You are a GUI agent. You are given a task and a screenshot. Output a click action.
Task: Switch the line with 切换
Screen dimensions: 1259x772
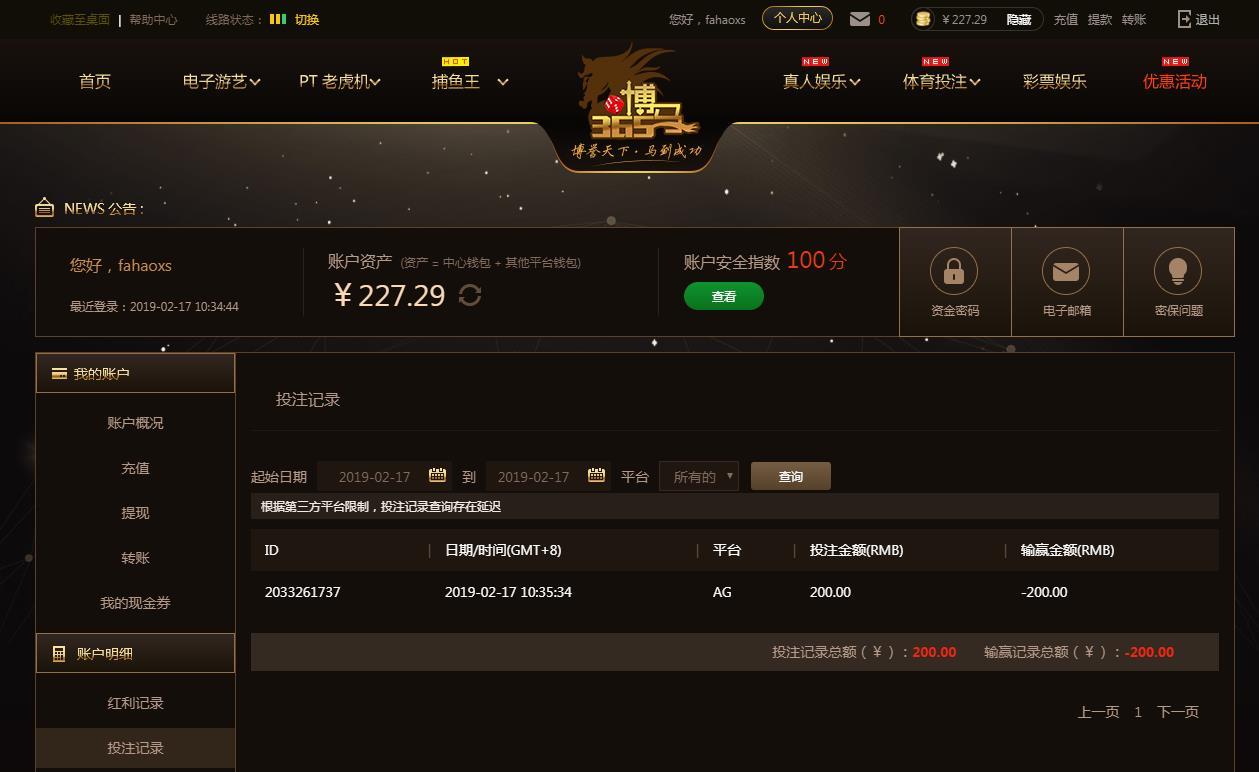307,19
